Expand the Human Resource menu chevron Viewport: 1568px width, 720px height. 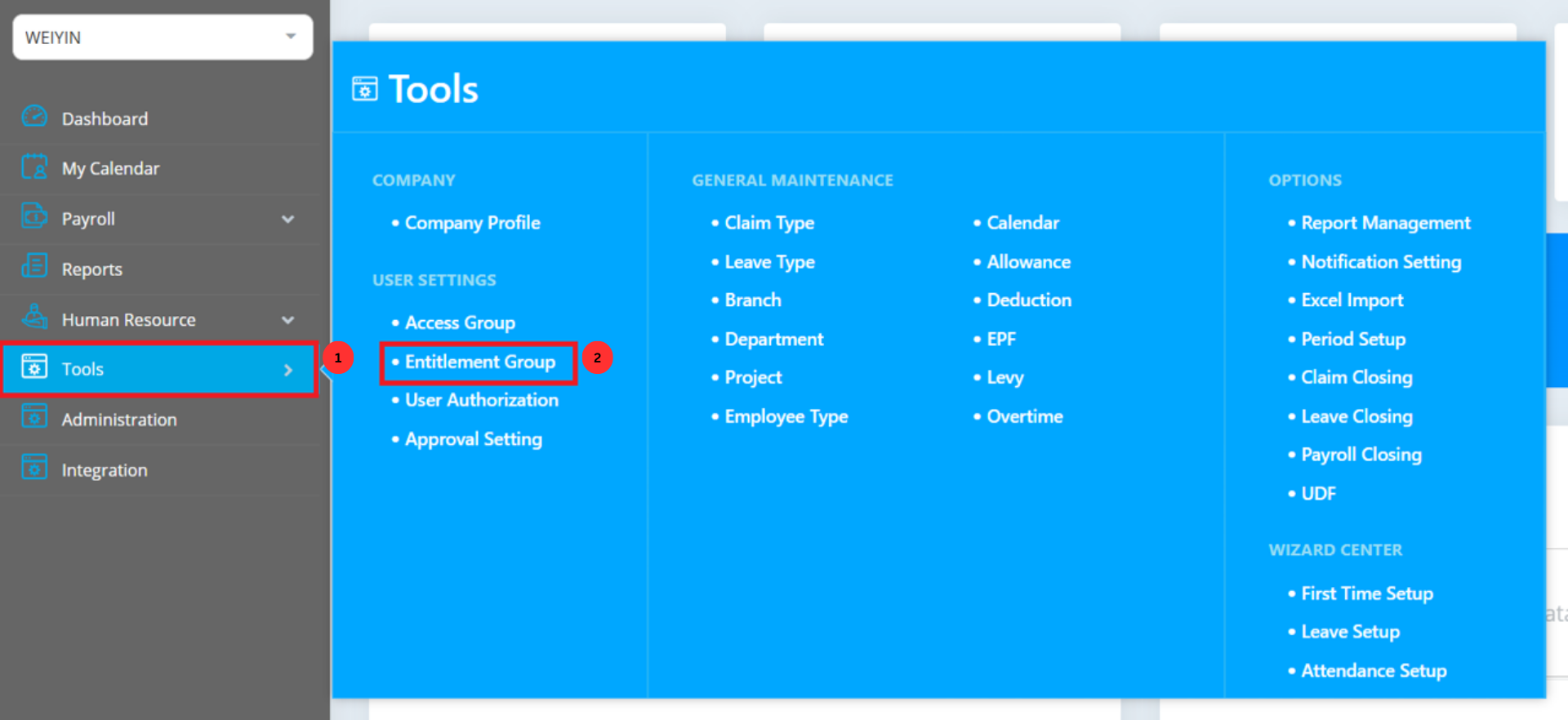coord(287,320)
